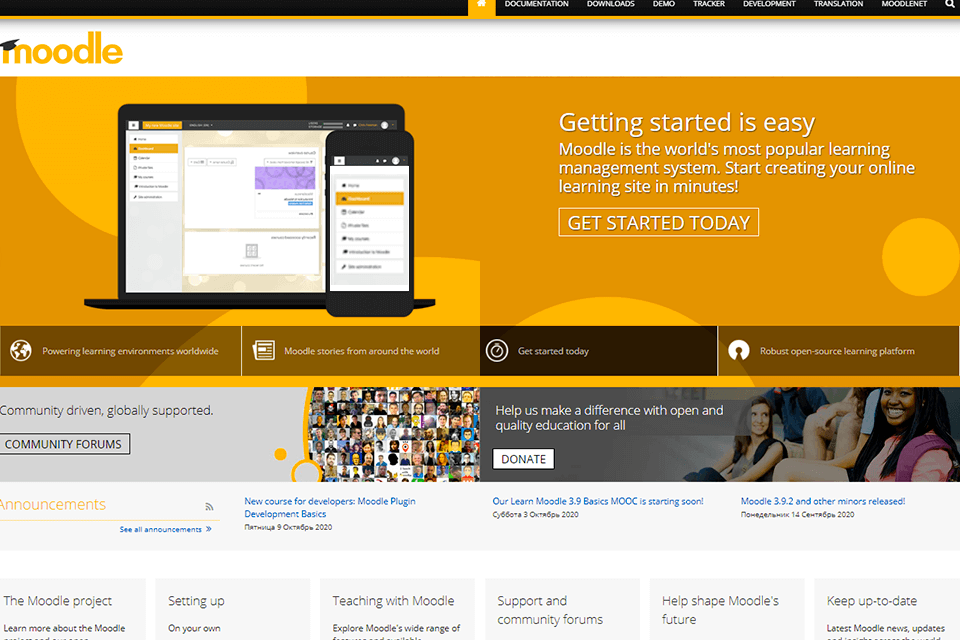
Task: Select the Tracker navigation item
Action: coord(709,4)
